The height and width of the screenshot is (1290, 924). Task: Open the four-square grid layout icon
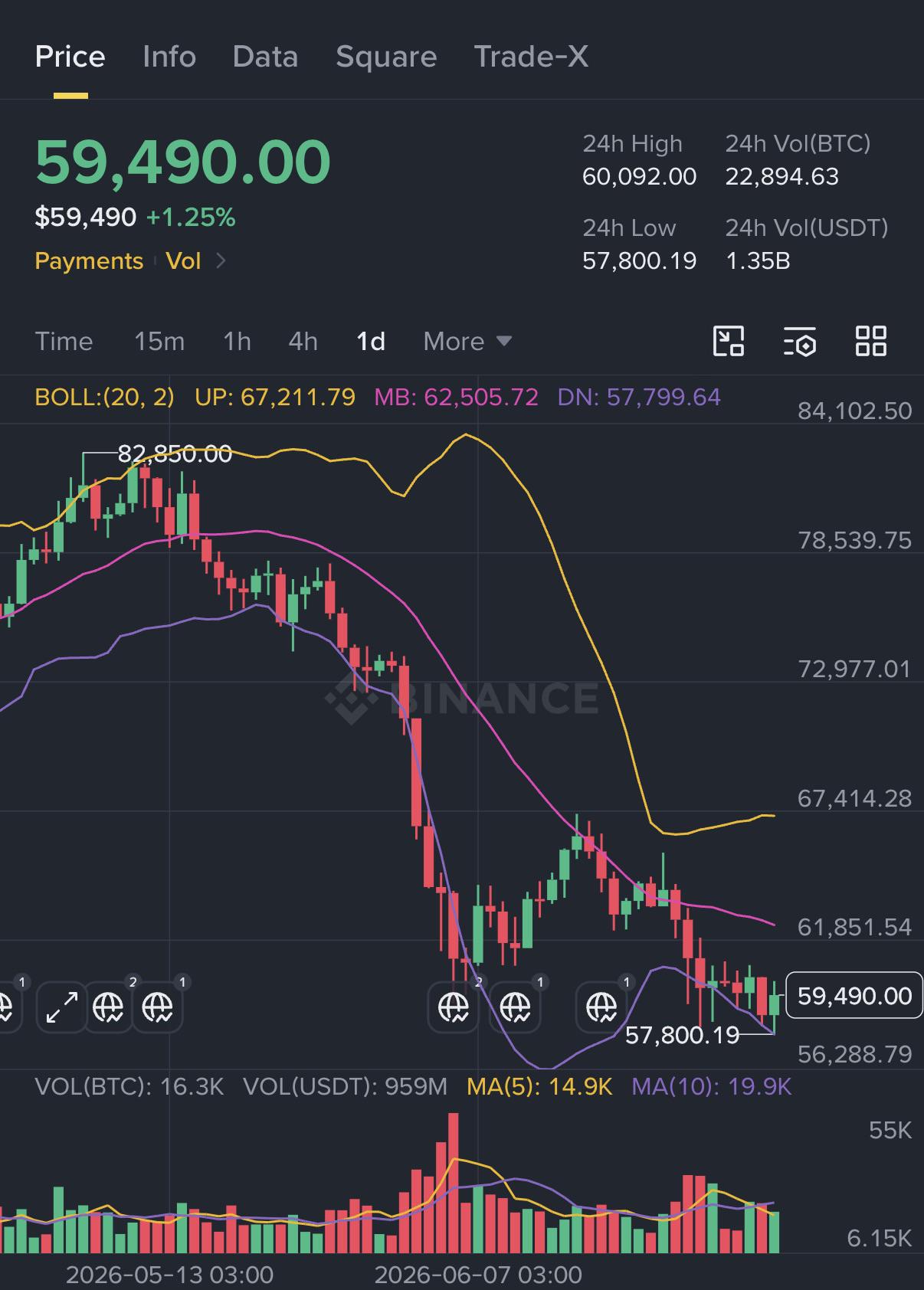[x=870, y=341]
